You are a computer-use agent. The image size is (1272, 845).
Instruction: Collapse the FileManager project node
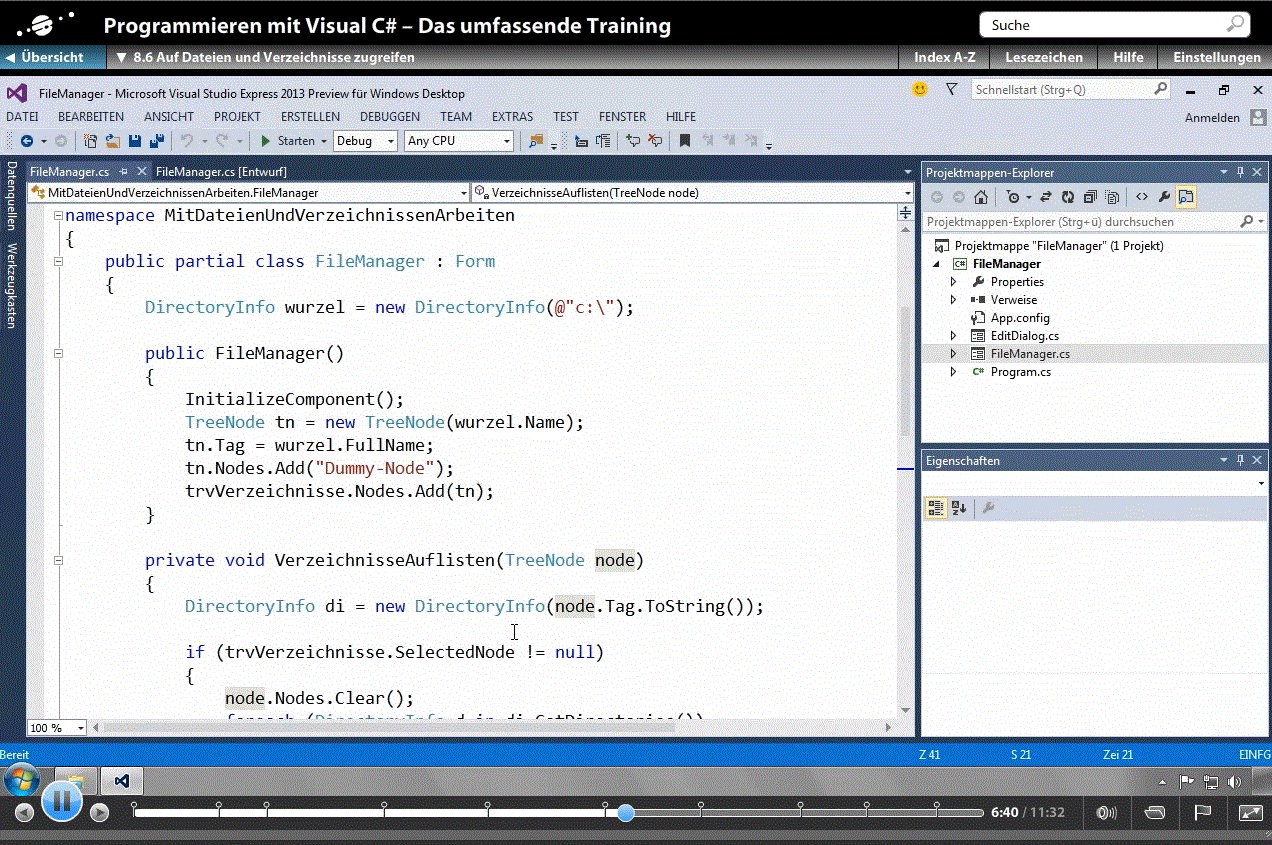tap(937, 264)
